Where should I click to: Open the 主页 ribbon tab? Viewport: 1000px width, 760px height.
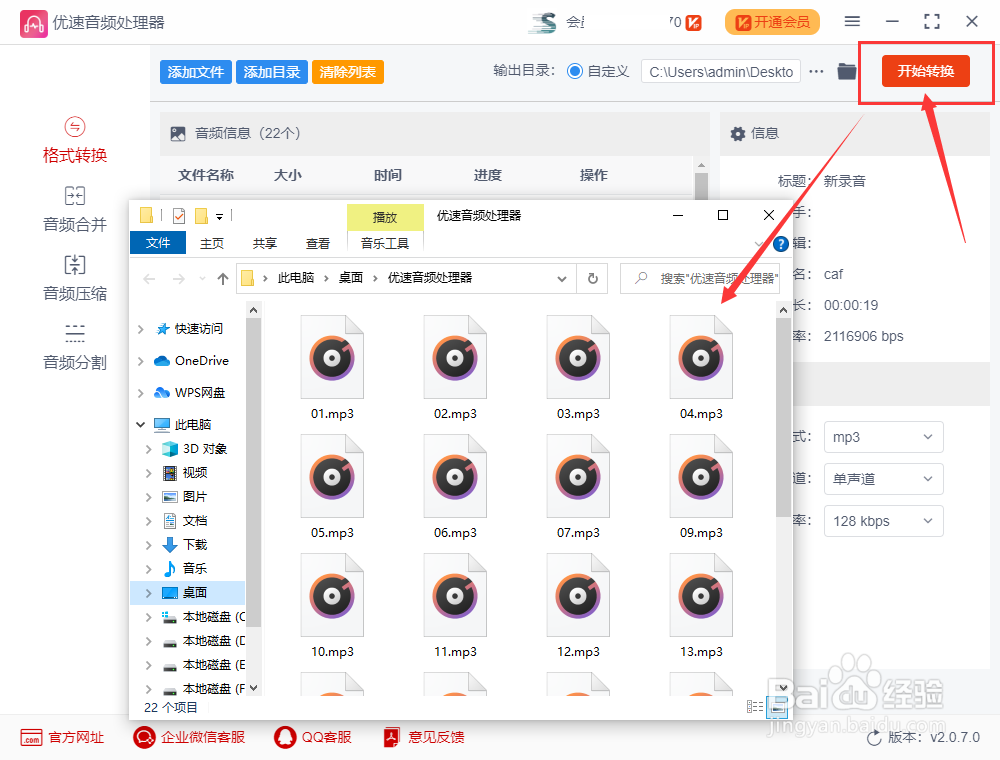212,243
